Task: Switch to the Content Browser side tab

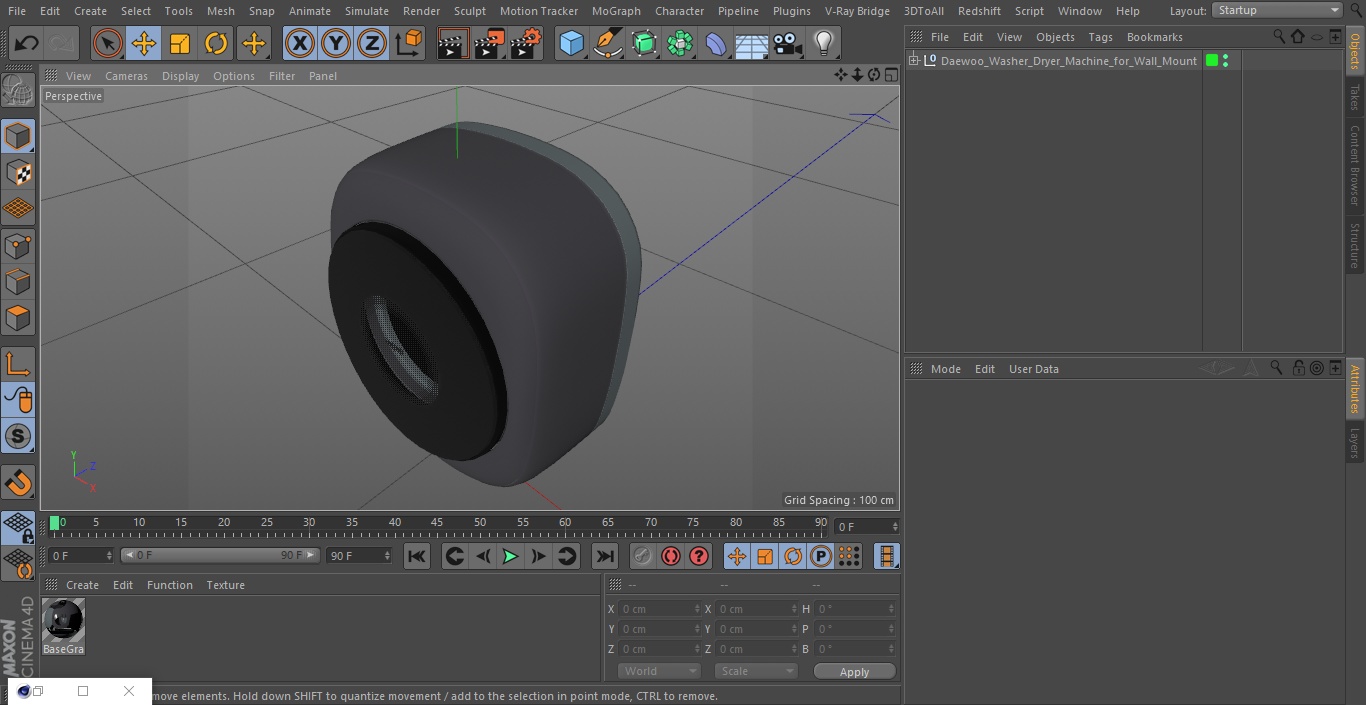Action: click(x=1355, y=165)
